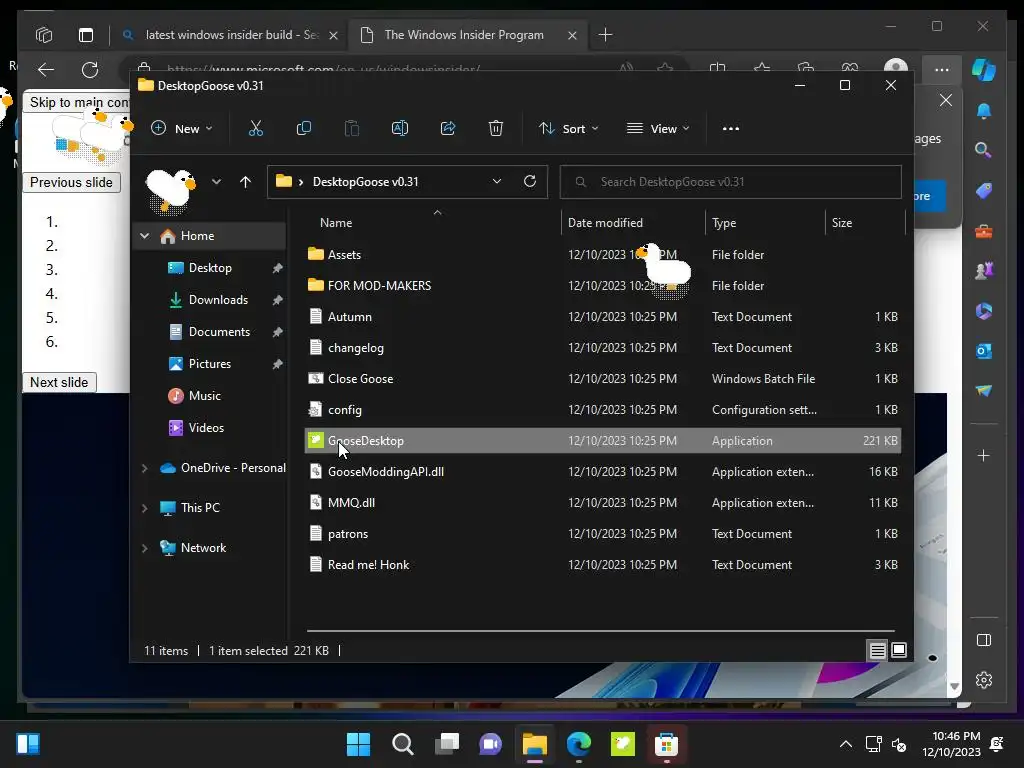The width and height of the screenshot is (1024, 768).
Task: Collapse the Home tree node
Action: pos(144,236)
